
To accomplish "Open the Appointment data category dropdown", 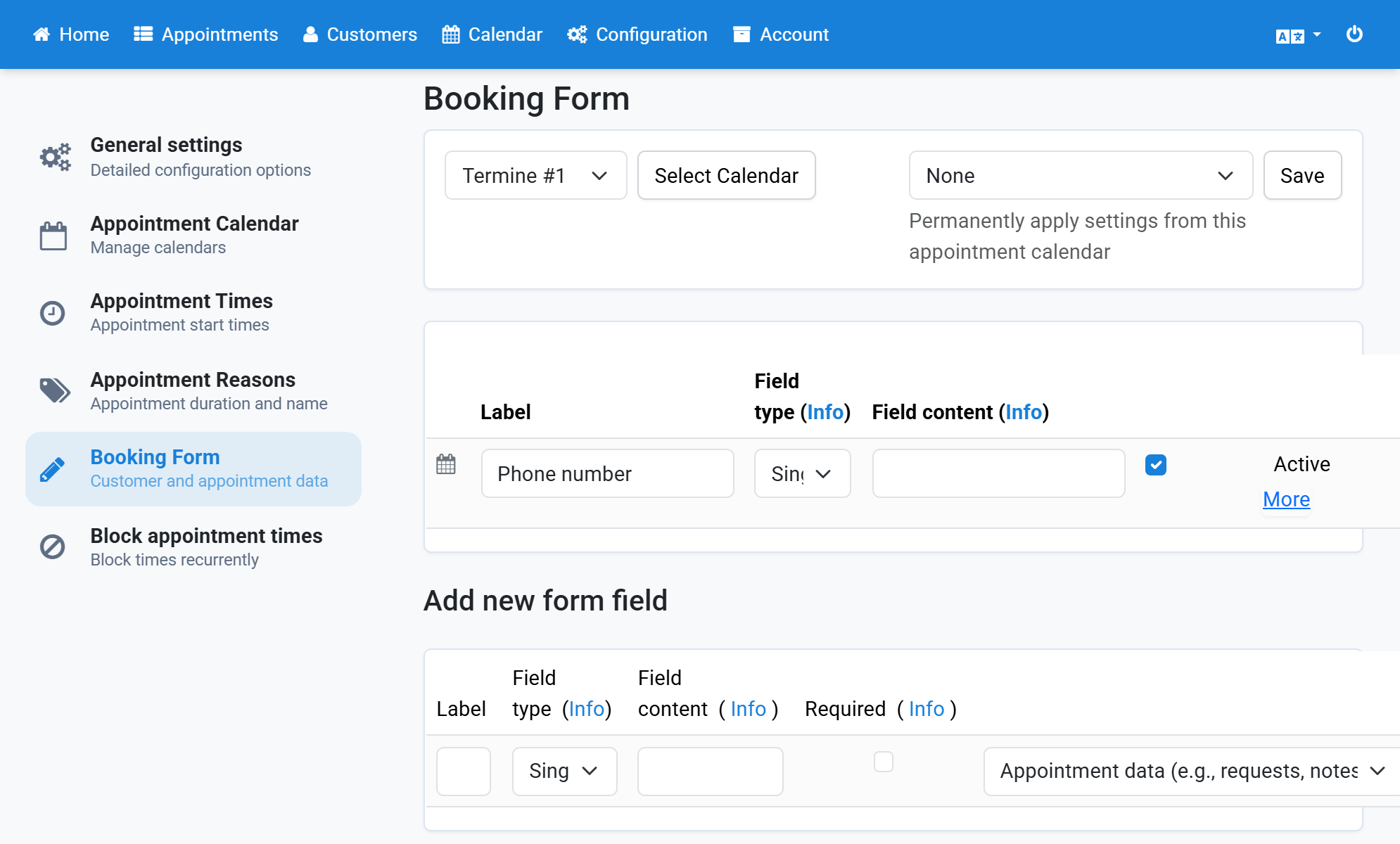I will tap(1192, 772).
